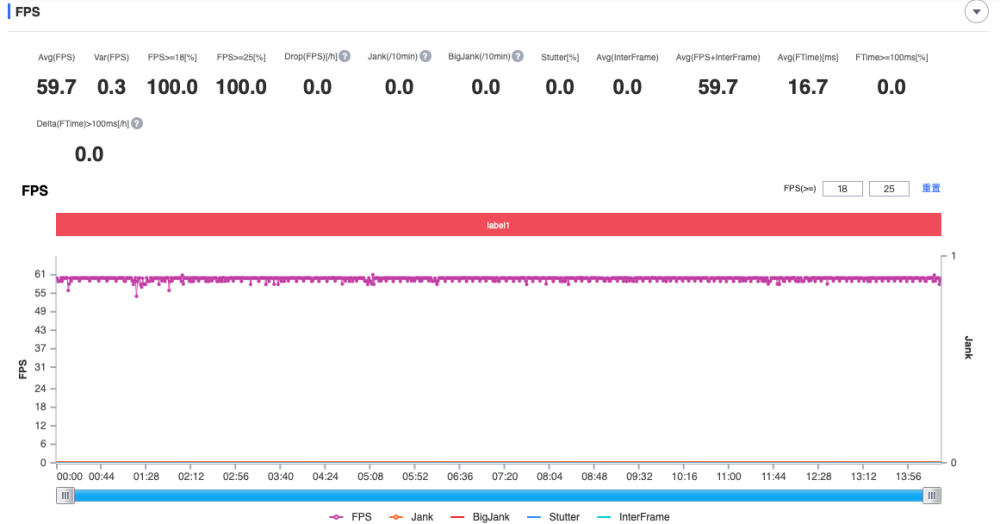
Task: Open help icon beside Delta(FTime)>100ms[/h]
Action: 136,123
